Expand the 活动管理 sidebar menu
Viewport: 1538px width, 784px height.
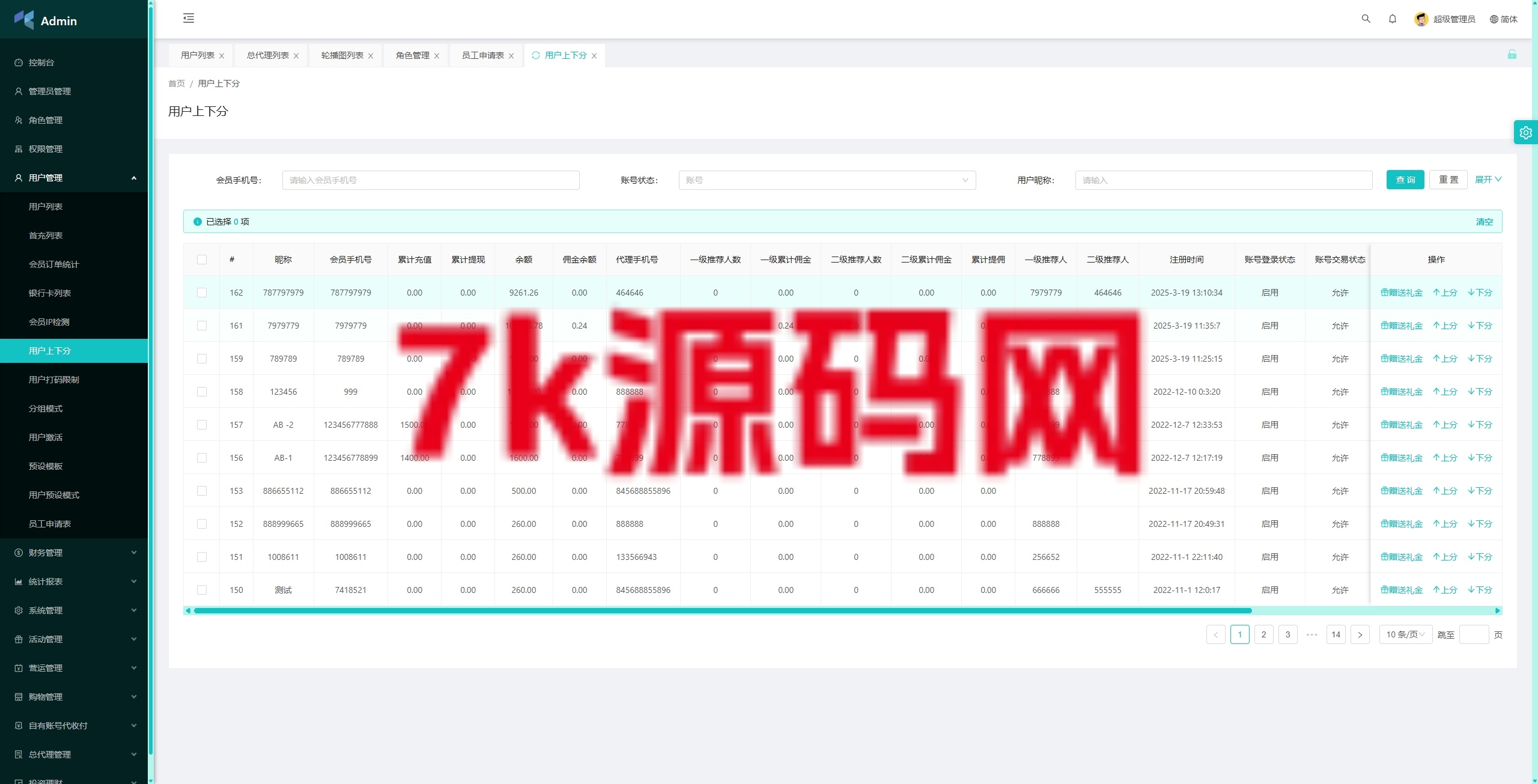point(74,639)
